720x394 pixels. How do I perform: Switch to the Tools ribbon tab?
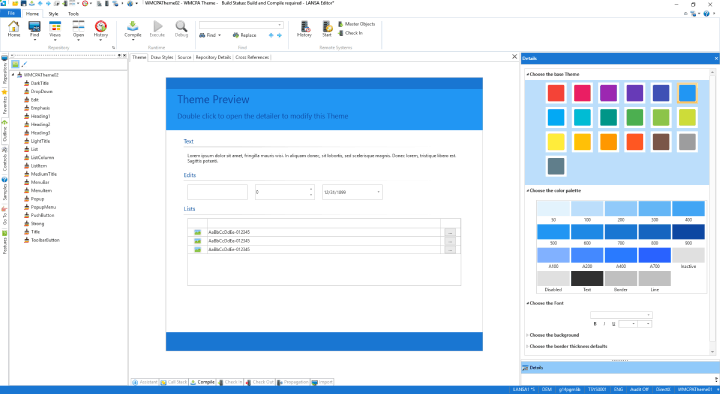(x=73, y=14)
